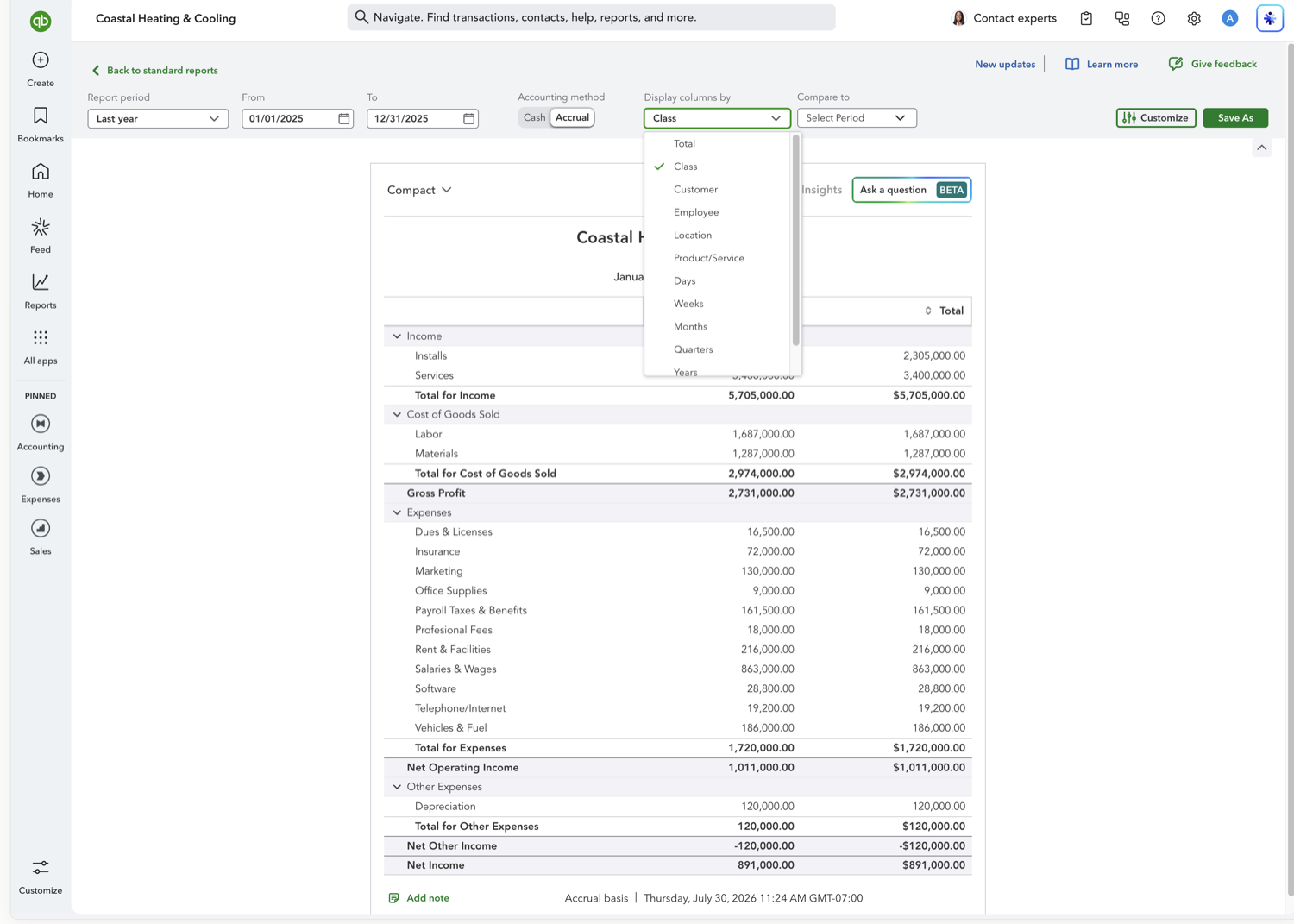The width and height of the screenshot is (1294, 924).
Task: Click the Total column sort arrows
Action: coord(928,311)
